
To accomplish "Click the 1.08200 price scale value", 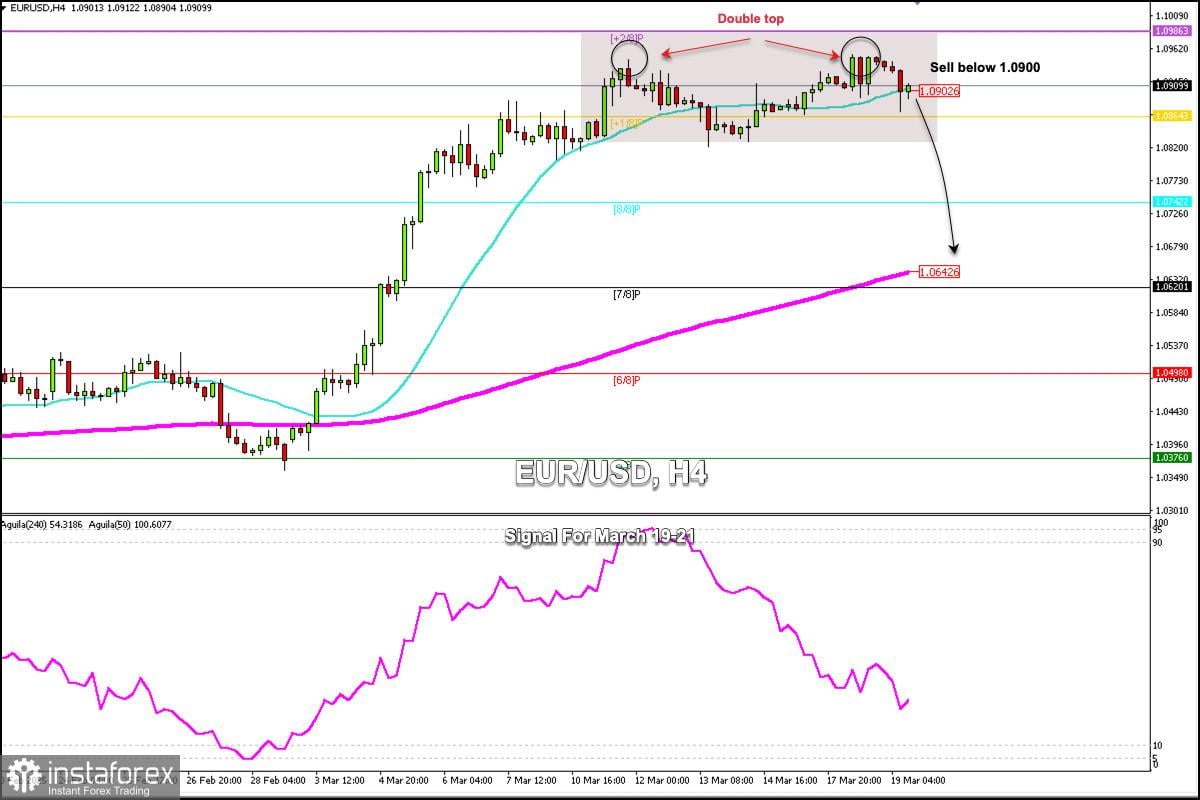I will (x=1170, y=147).
